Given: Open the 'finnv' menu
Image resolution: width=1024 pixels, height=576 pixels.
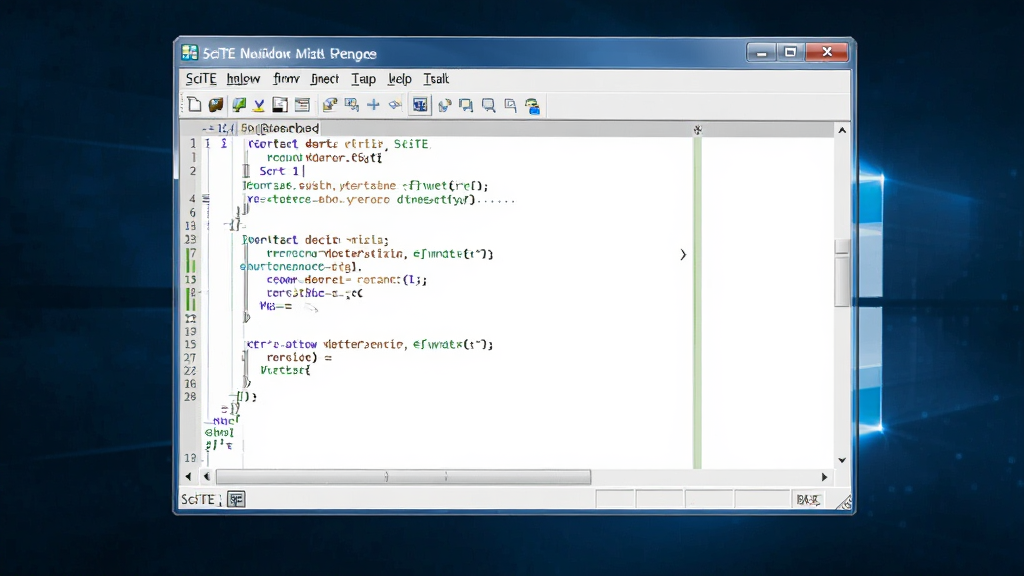Looking at the screenshot, I should coord(286,79).
